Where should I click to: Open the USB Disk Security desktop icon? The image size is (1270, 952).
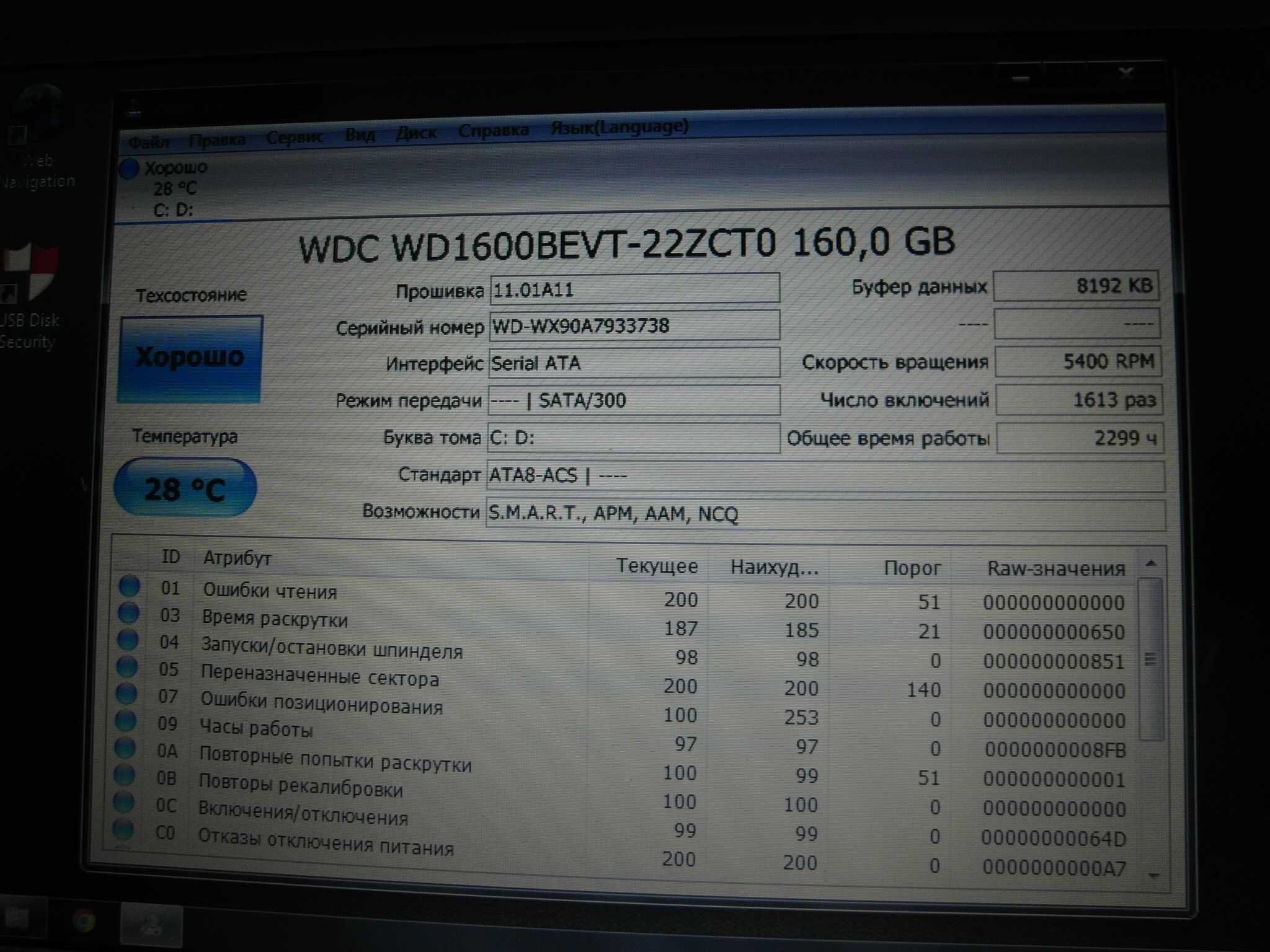(x=30, y=297)
